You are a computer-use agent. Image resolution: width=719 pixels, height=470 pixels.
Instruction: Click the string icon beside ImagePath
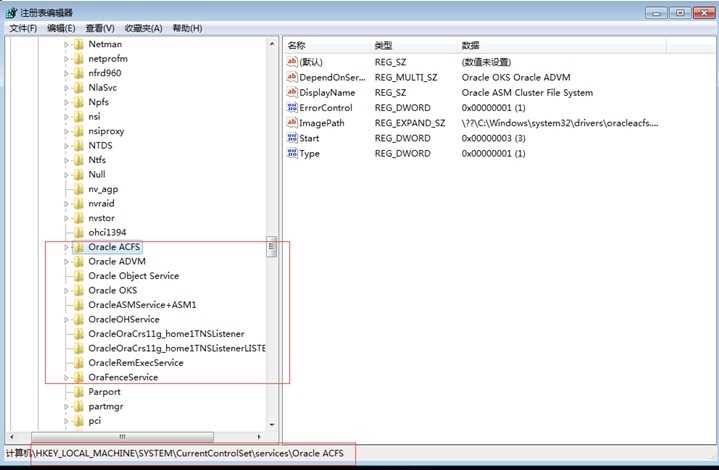(292, 123)
